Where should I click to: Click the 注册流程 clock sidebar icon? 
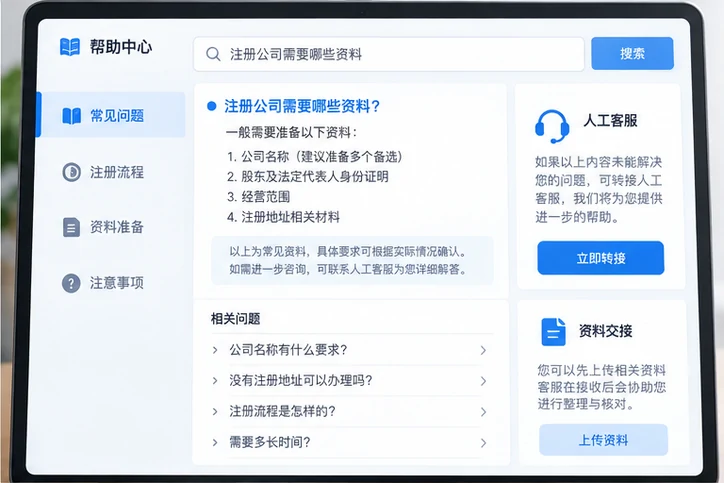pos(72,172)
